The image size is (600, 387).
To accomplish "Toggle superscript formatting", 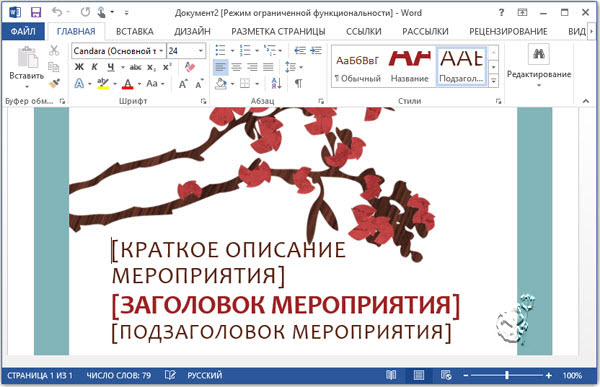I will pos(167,67).
